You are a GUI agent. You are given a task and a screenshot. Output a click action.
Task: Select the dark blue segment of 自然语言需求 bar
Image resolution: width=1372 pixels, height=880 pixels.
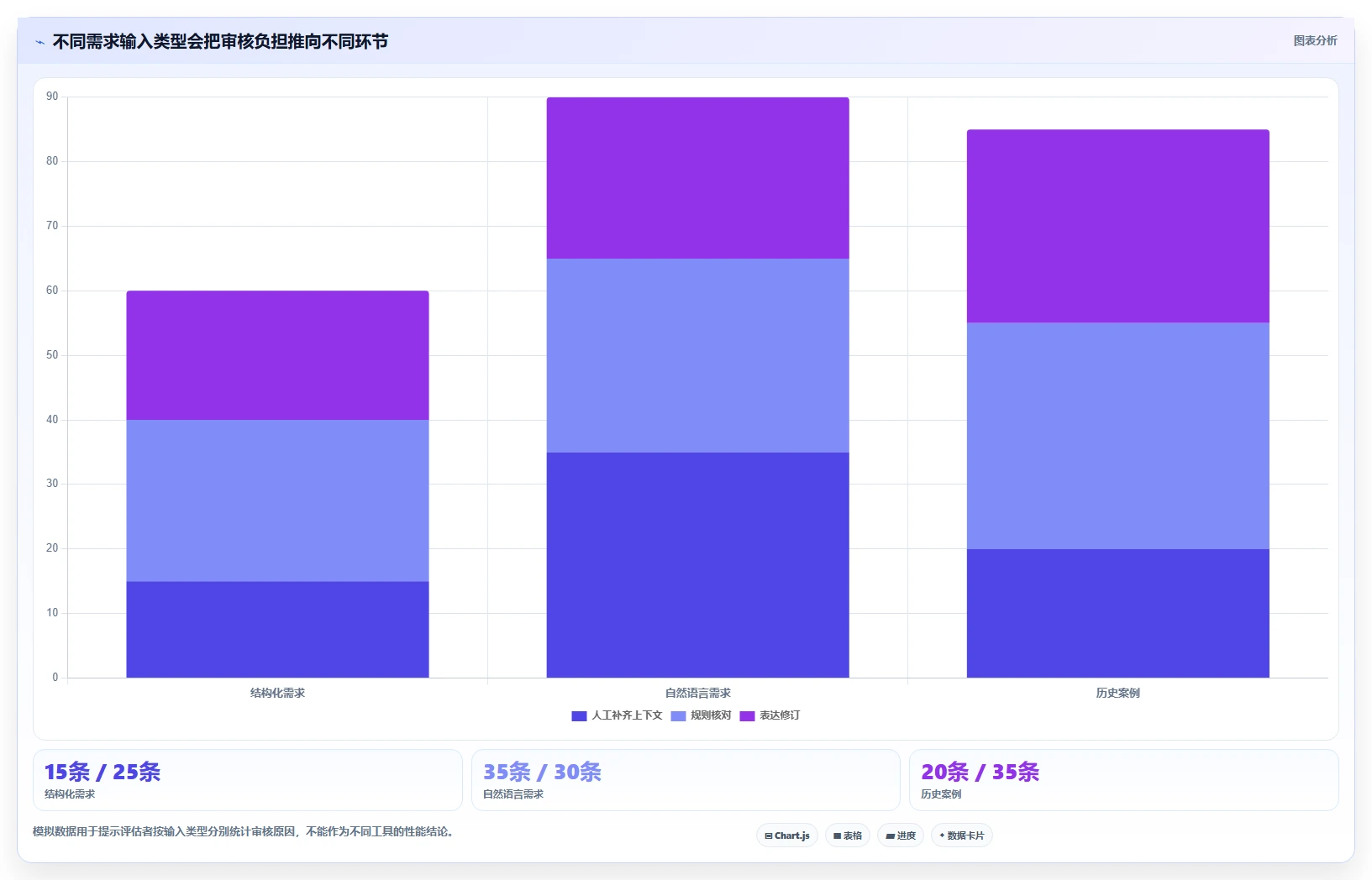click(697, 565)
